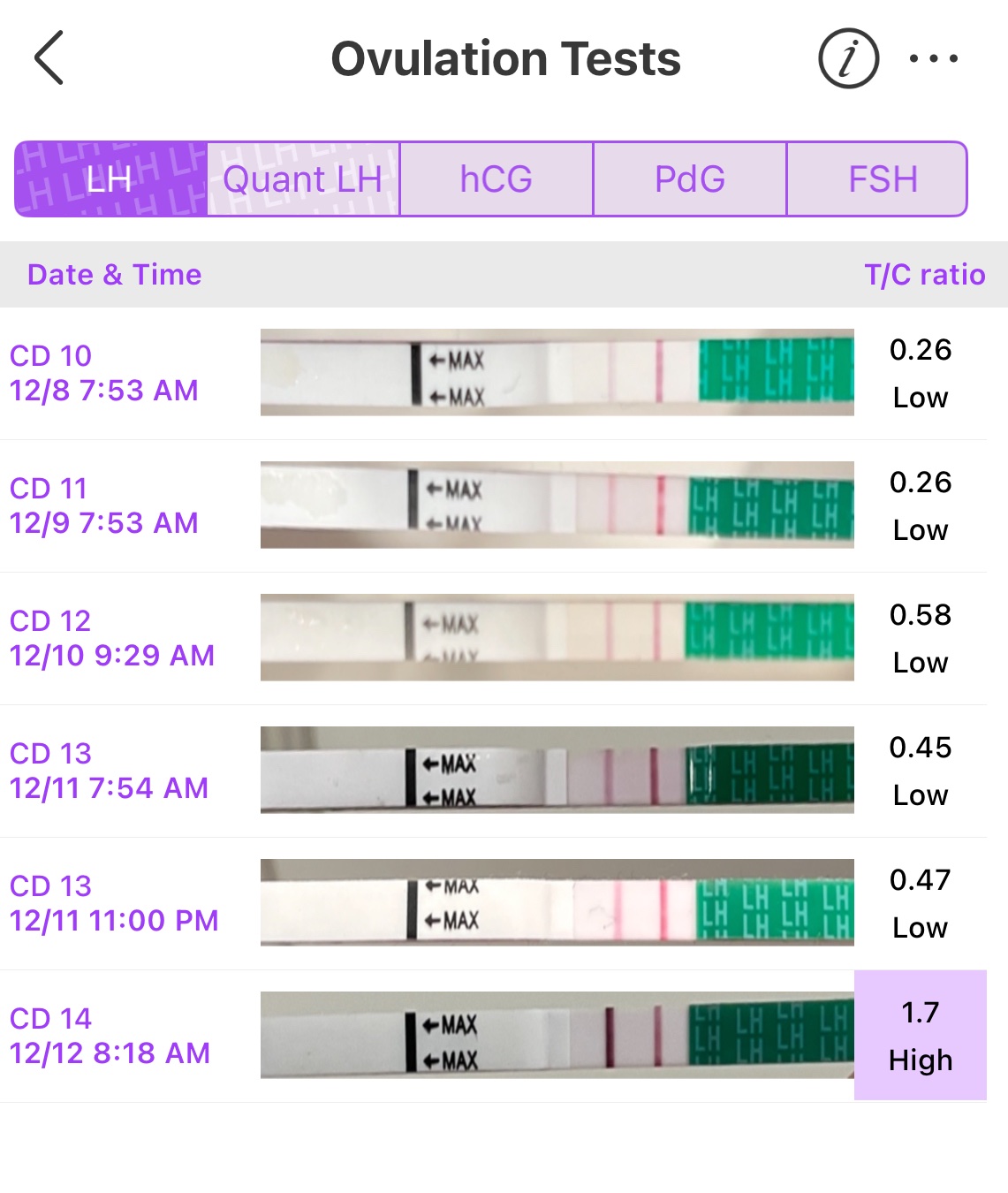This screenshot has height=1193, width=1008.
Task: View the 12/11 11:00 PM strip image
Action: (x=557, y=902)
